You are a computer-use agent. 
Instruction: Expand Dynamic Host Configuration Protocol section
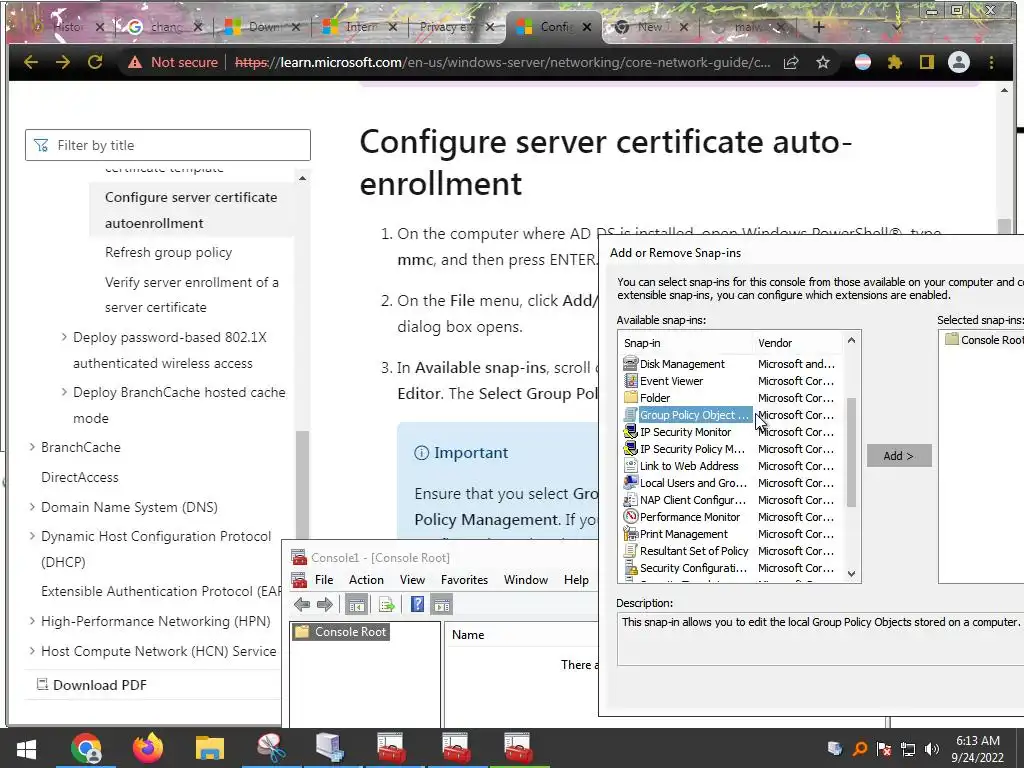point(32,536)
